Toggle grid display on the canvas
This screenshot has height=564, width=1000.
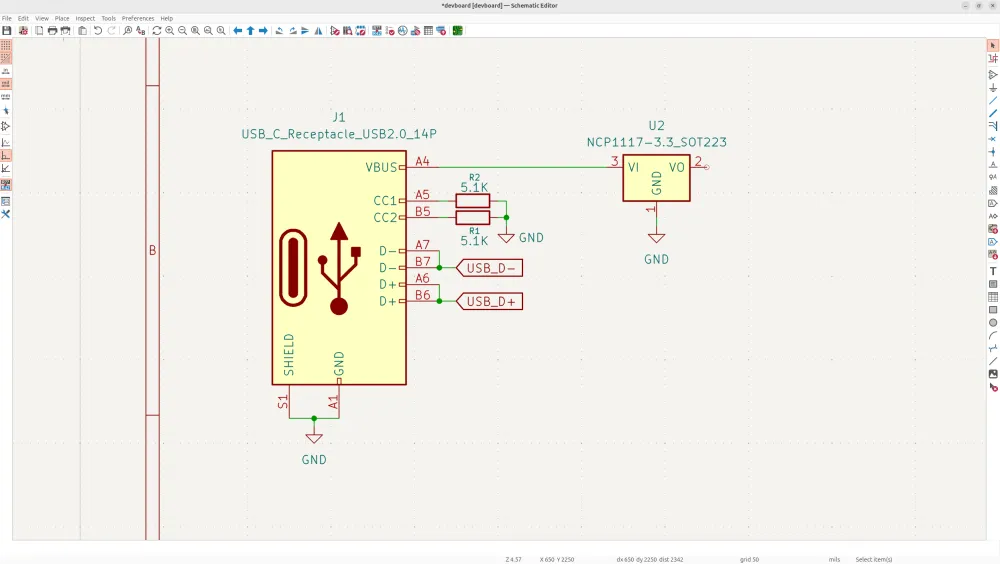tap(6, 45)
